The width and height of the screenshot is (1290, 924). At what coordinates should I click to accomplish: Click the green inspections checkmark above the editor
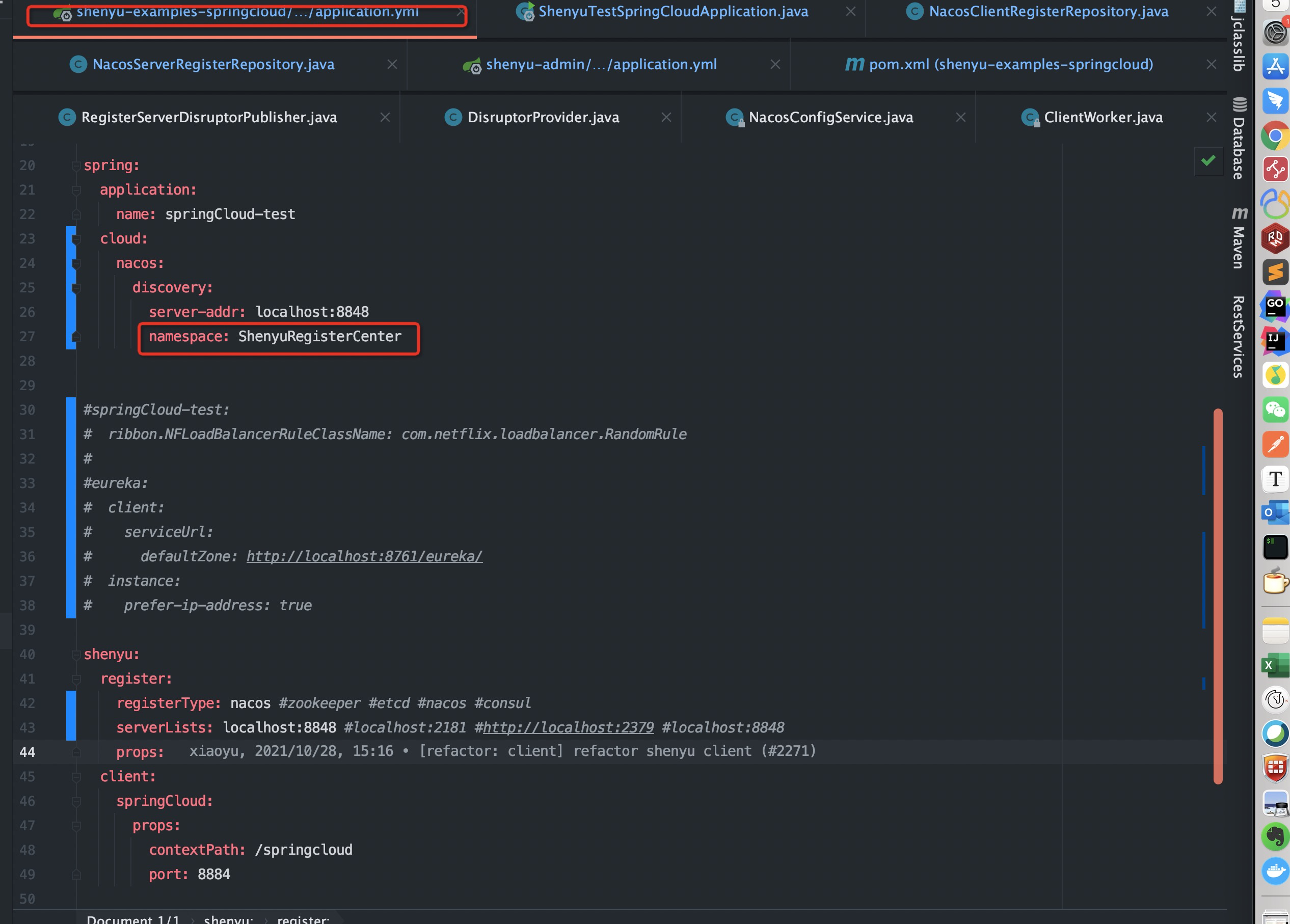point(1208,161)
